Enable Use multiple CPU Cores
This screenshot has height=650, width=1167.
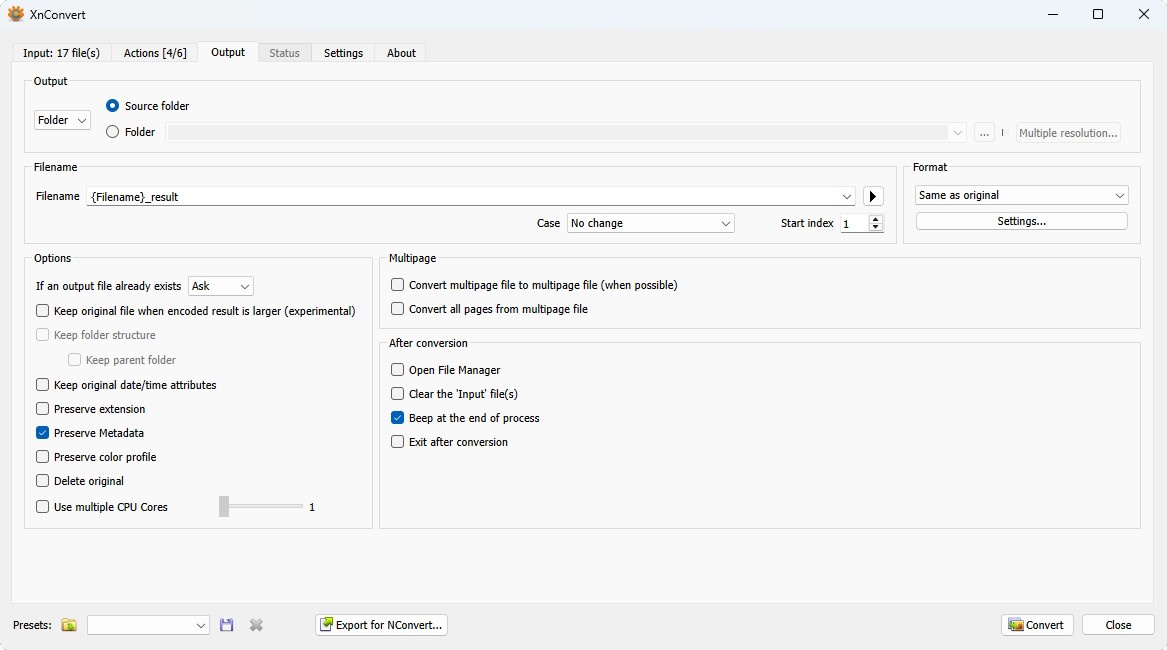coord(42,507)
